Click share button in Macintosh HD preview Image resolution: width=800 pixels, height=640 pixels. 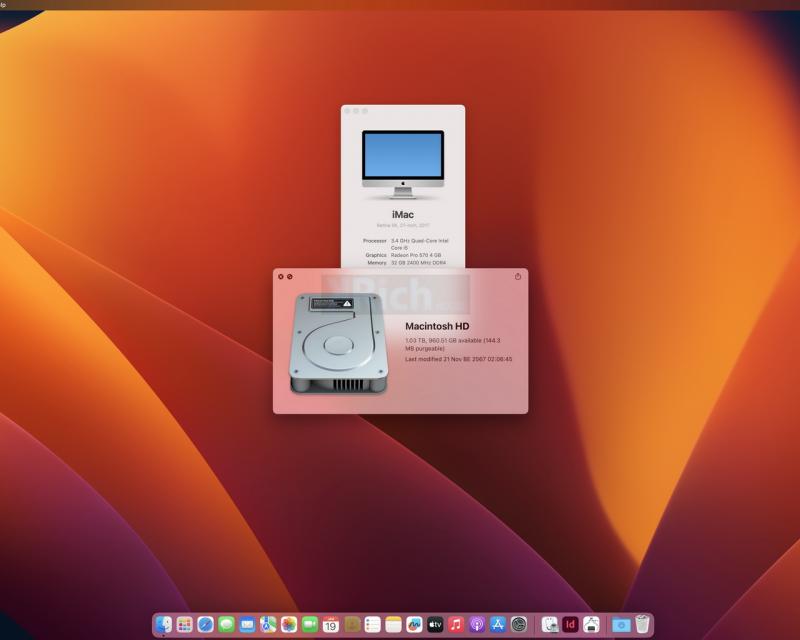click(x=518, y=277)
